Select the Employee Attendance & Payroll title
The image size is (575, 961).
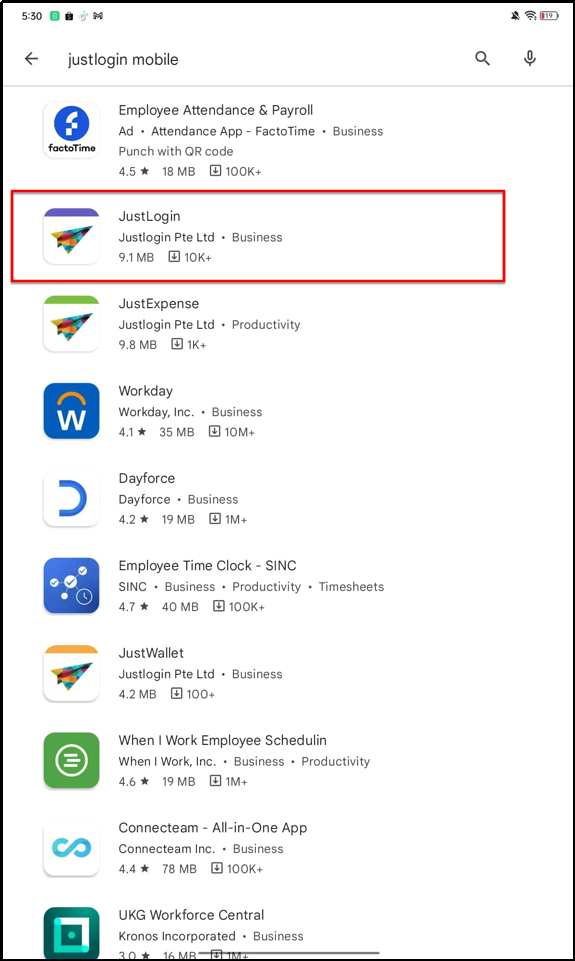(216, 110)
